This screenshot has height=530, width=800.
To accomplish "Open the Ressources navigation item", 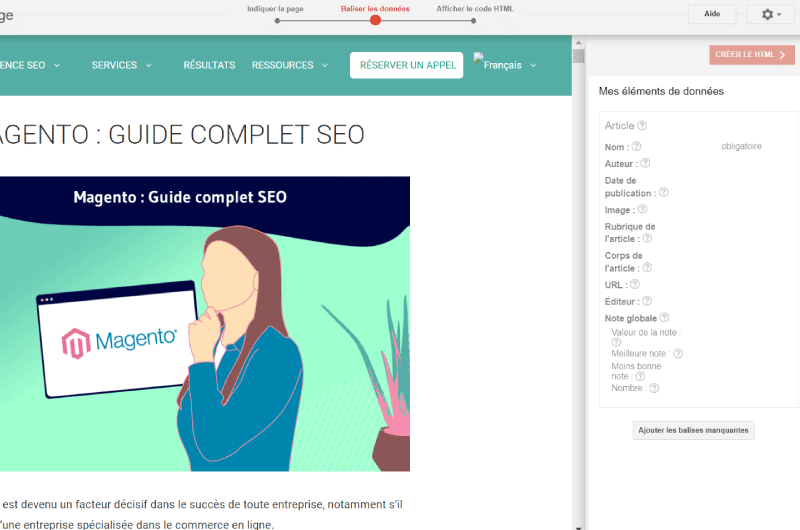I will pyautogui.click(x=283, y=65).
